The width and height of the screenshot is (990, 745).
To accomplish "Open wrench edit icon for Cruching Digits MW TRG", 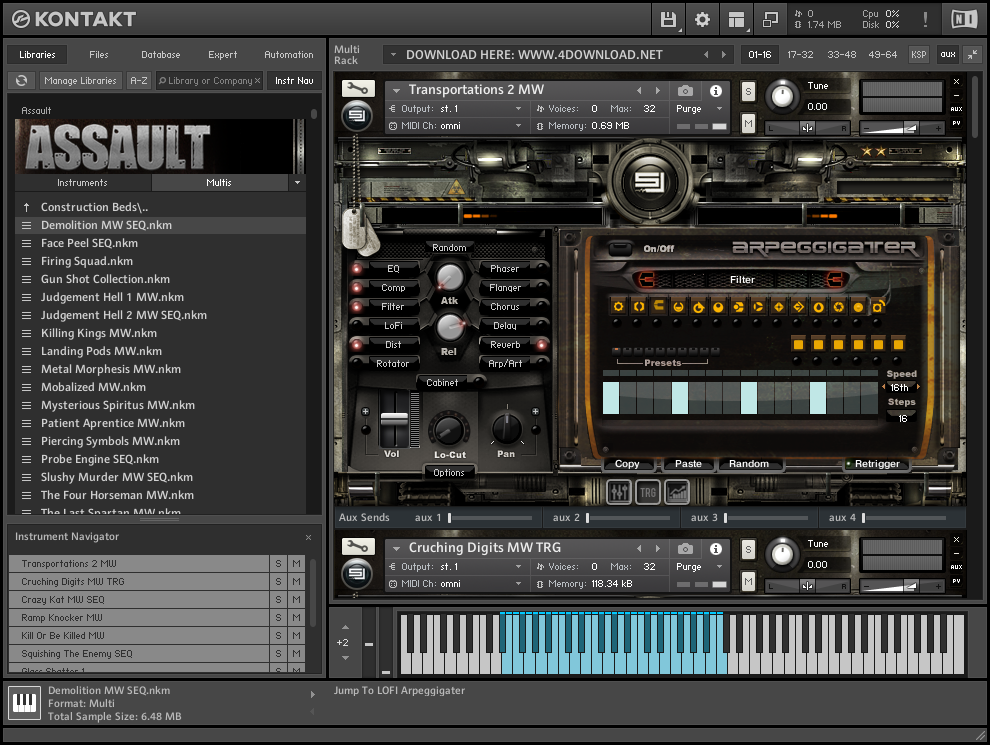I will click(x=358, y=547).
